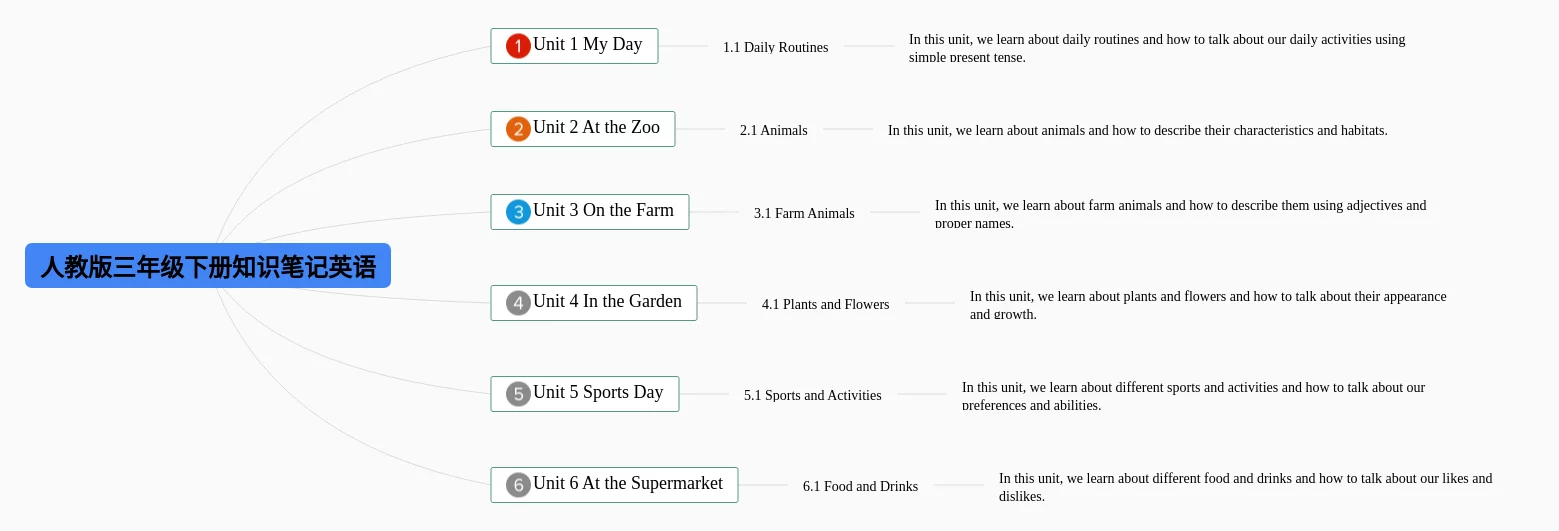
Task: Click the 2.1 Animals subtopic
Action: click(773, 130)
